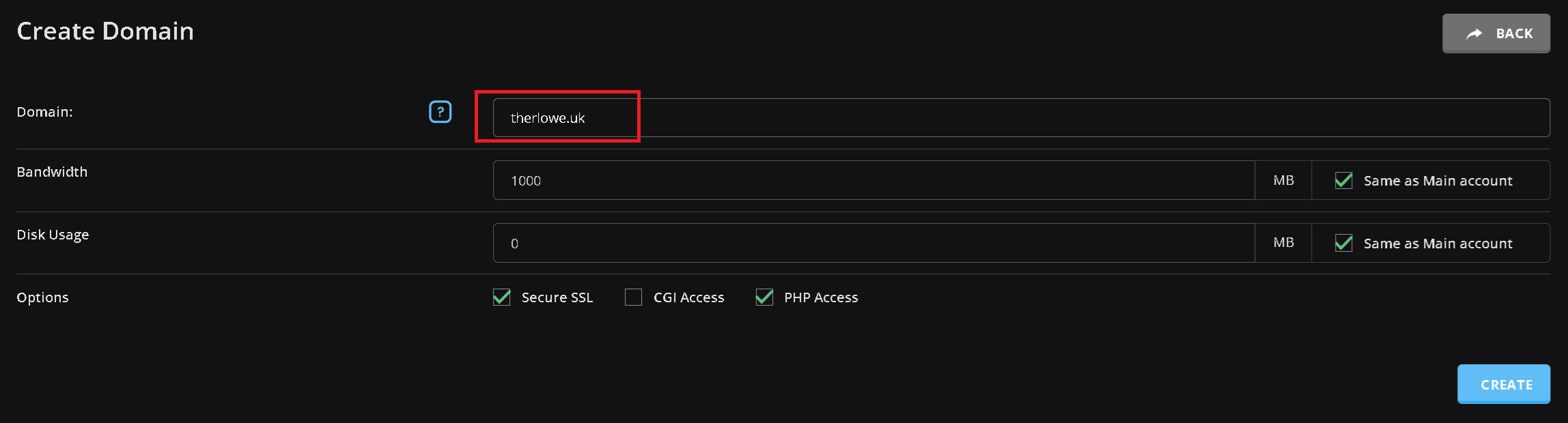This screenshot has height=423, width=1568.
Task: Select the Disk Usage field showing 0
Action: tap(874, 244)
